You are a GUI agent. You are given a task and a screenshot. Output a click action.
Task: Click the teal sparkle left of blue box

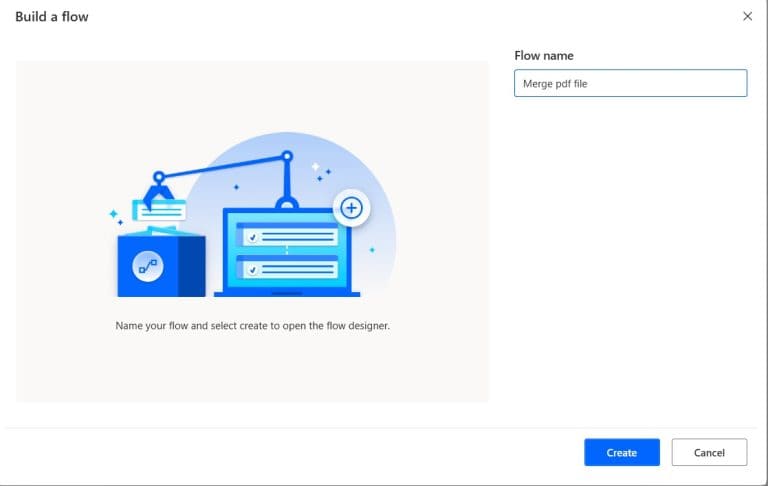click(114, 214)
